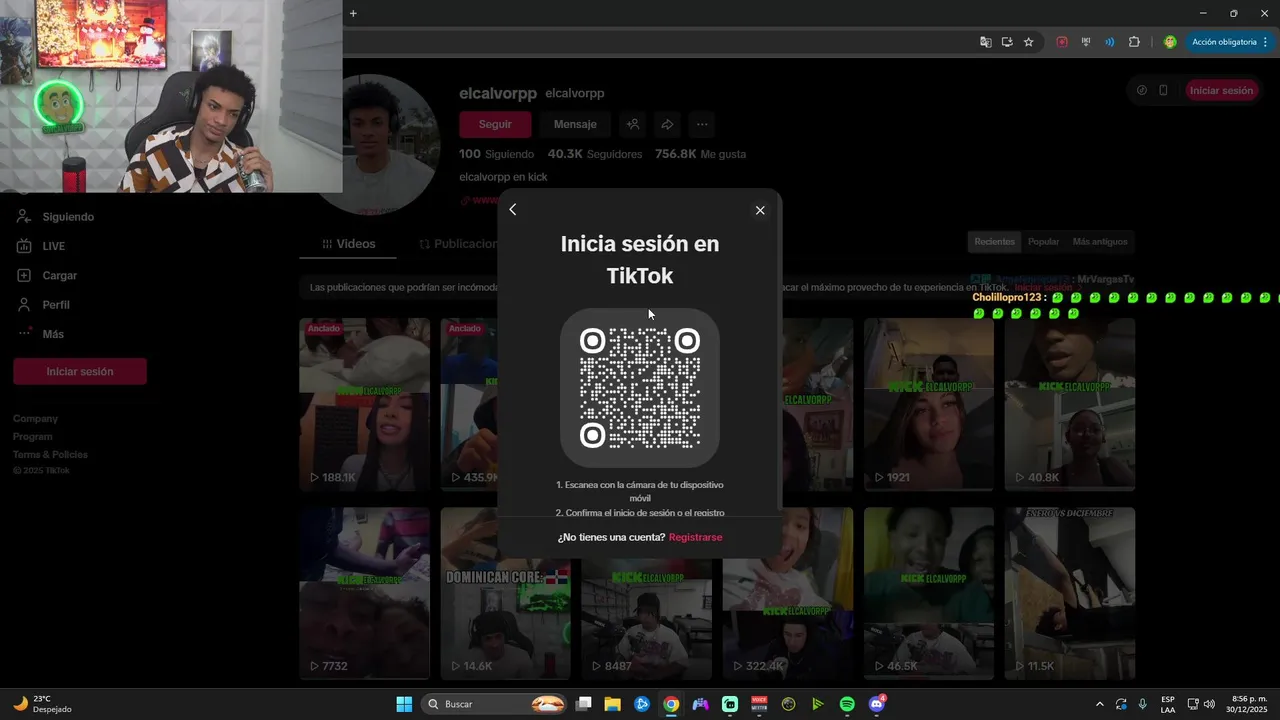Viewport: 1280px width, 720px height.
Task: Open the video with 46.5K views
Action: point(929,593)
